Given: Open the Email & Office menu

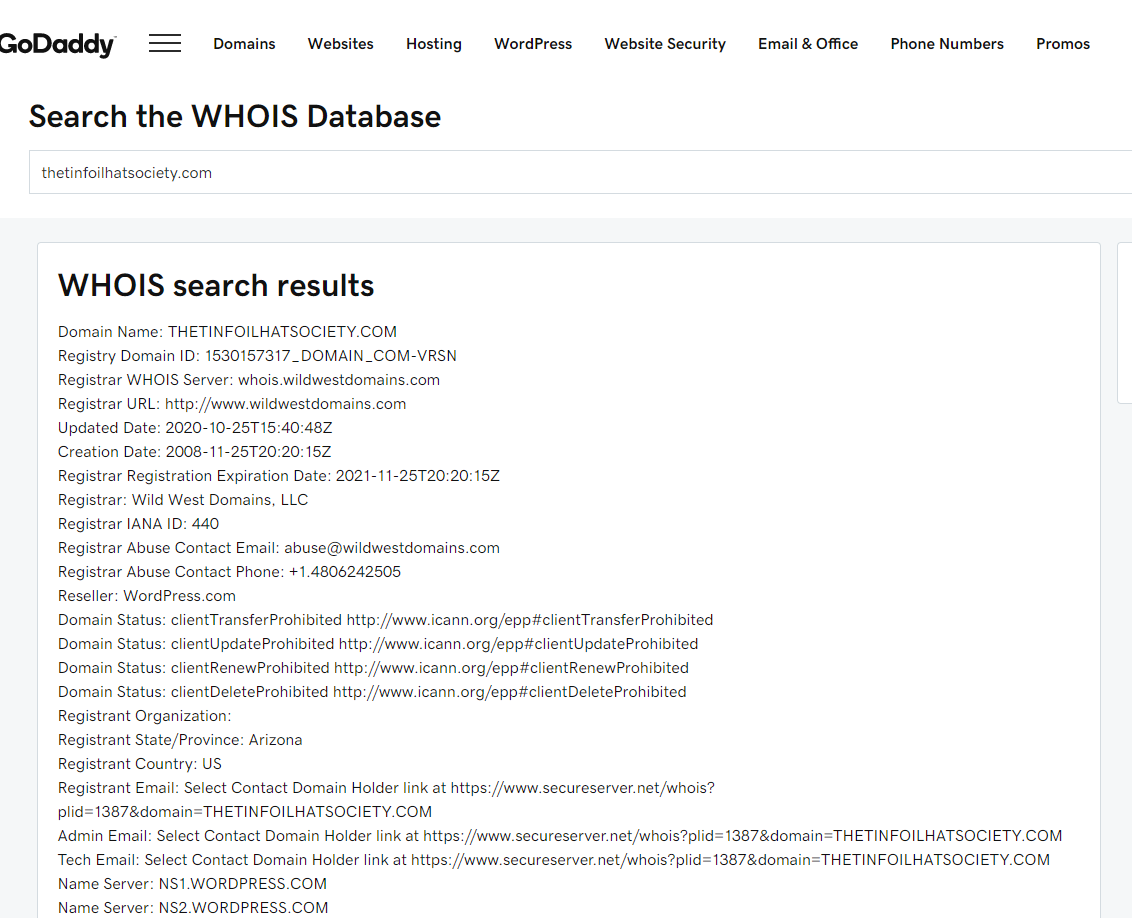Looking at the screenshot, I should point(808,44).
